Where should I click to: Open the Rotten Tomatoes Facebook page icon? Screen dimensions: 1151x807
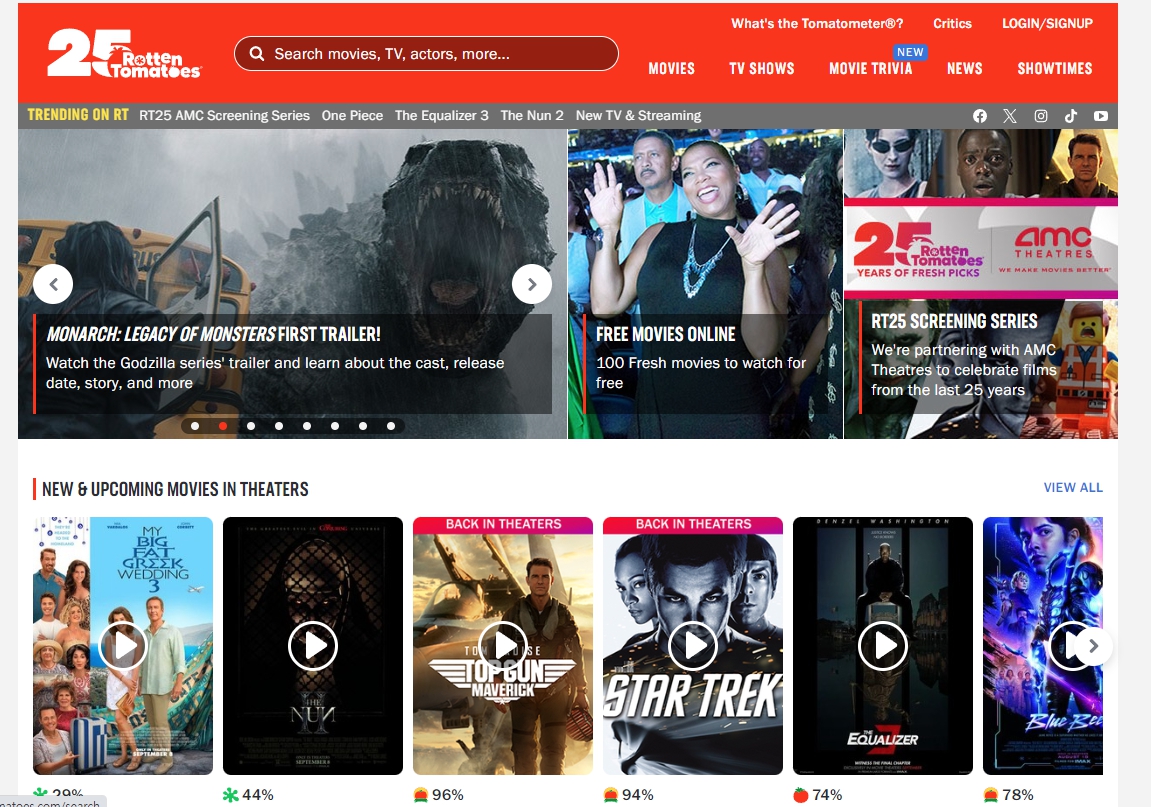point(979,116)
